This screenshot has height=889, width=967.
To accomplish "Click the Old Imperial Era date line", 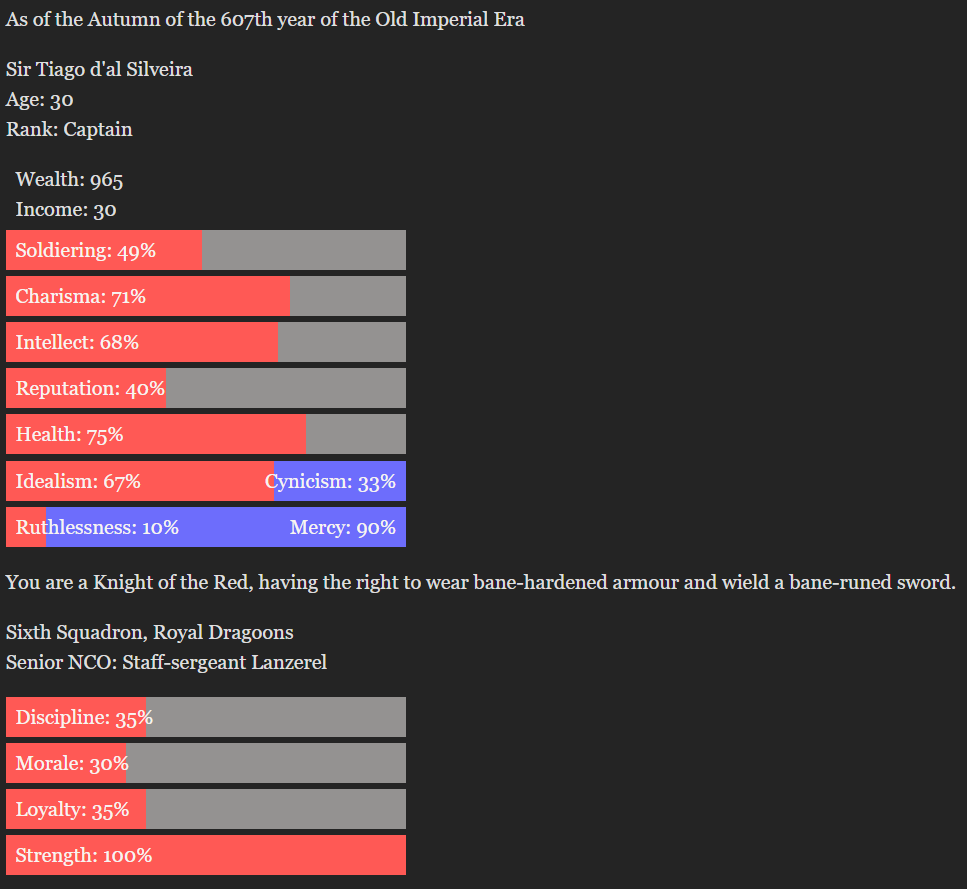I will coord(265,20).
